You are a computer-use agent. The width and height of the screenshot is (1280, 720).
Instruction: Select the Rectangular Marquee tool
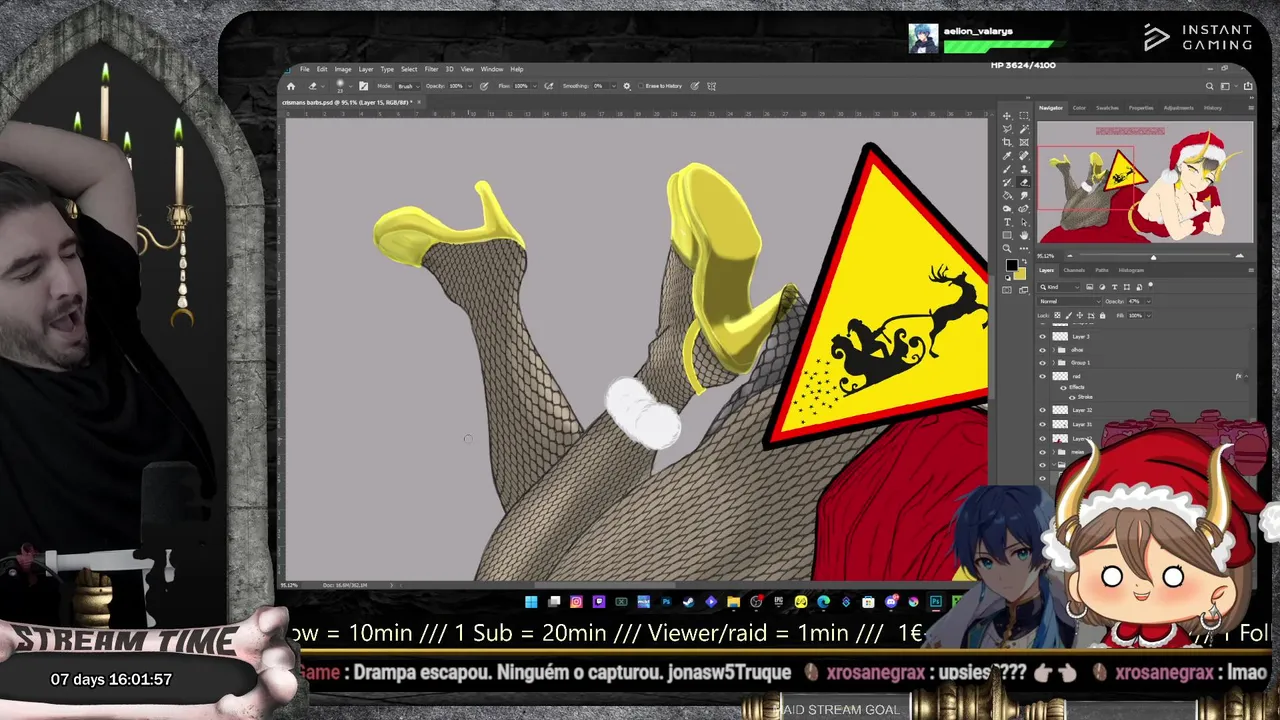tap(1024, 116)
